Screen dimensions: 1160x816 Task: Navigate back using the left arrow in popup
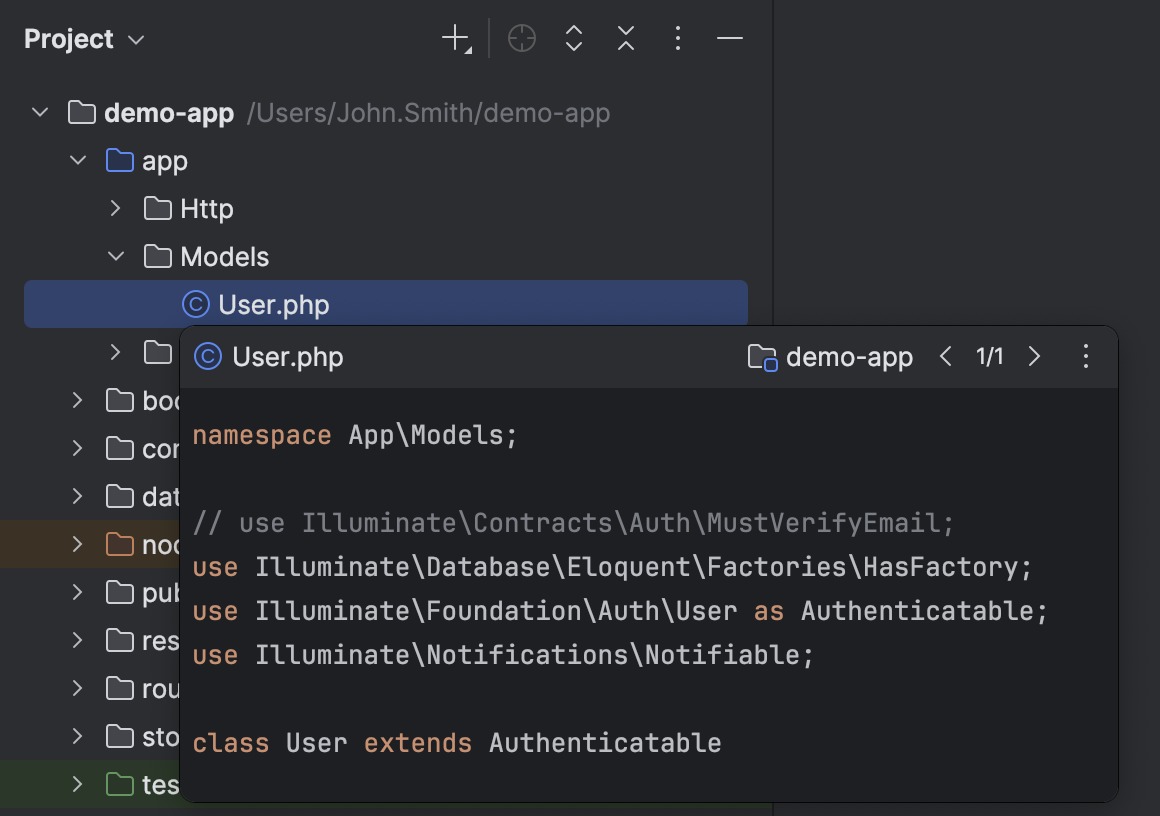pyautogui.click(x=945, y=356)
